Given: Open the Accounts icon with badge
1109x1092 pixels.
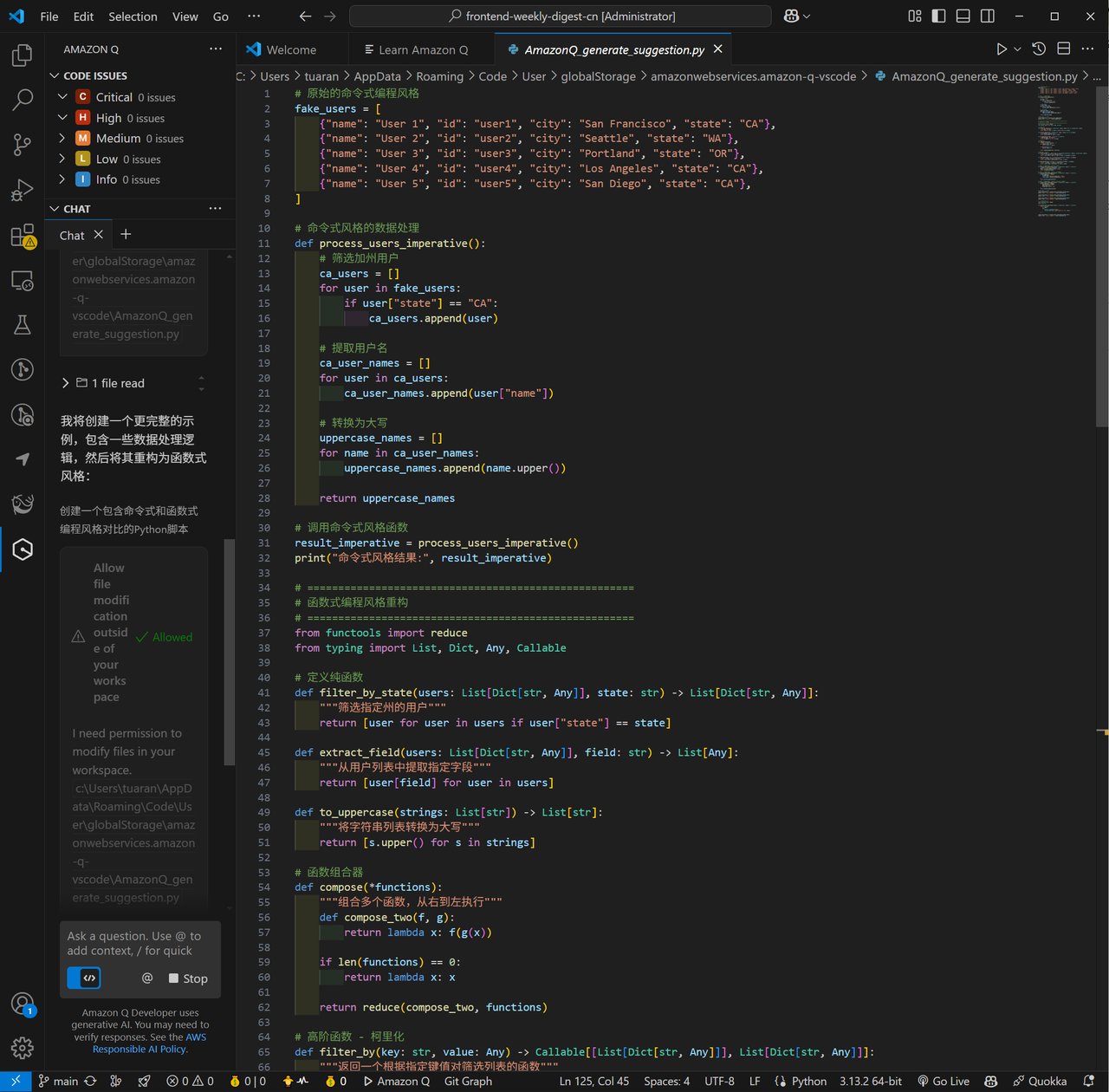Looking at the screenshot, I should (x=23, y=1004).
